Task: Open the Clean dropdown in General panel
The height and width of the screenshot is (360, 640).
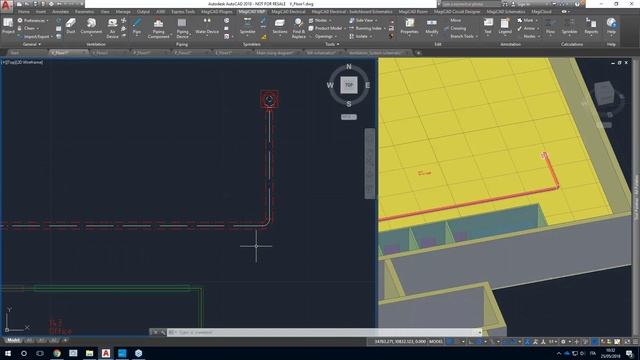Action: (28, 28)
